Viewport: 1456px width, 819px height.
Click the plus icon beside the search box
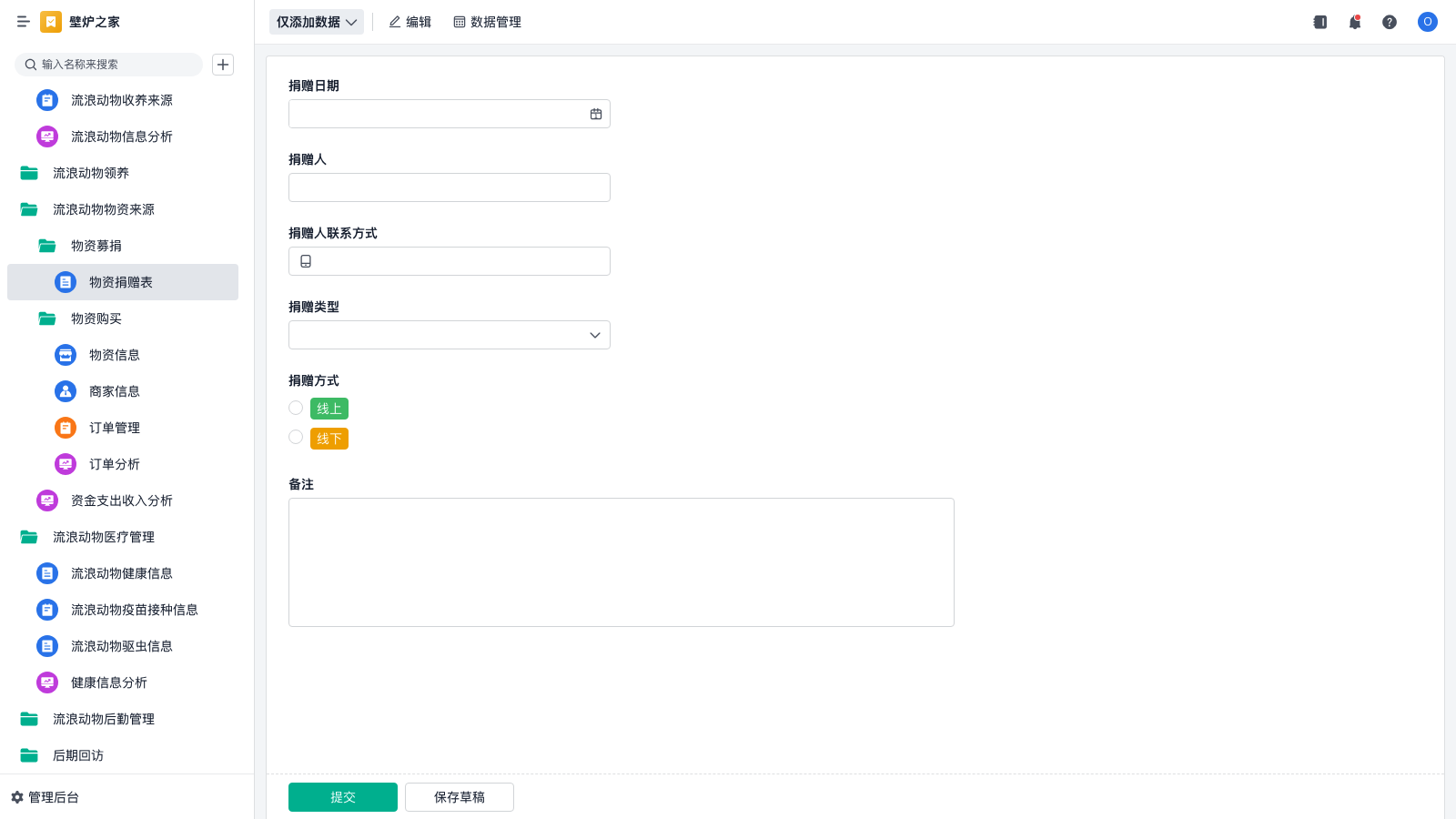click(223, 65)
